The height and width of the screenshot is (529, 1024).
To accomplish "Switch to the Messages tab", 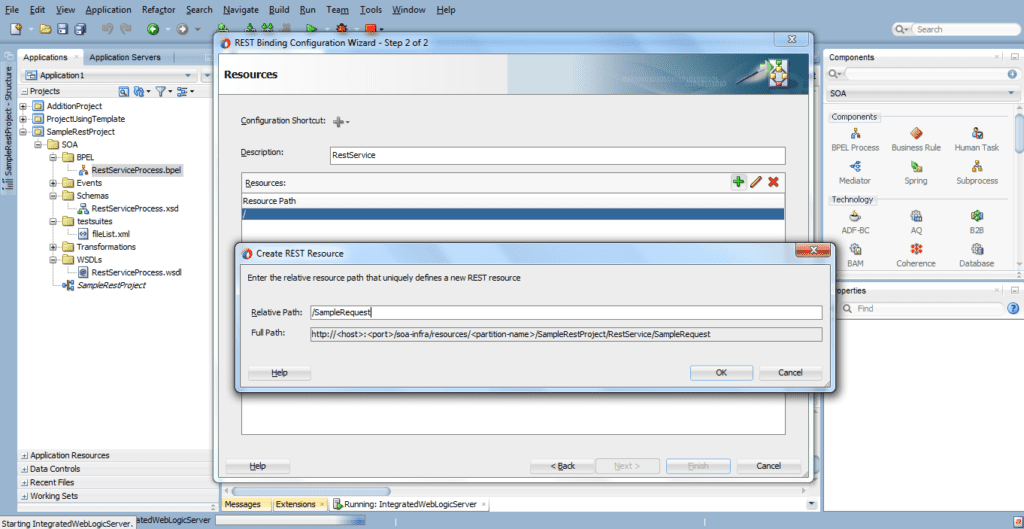I will tap(242, 504).
